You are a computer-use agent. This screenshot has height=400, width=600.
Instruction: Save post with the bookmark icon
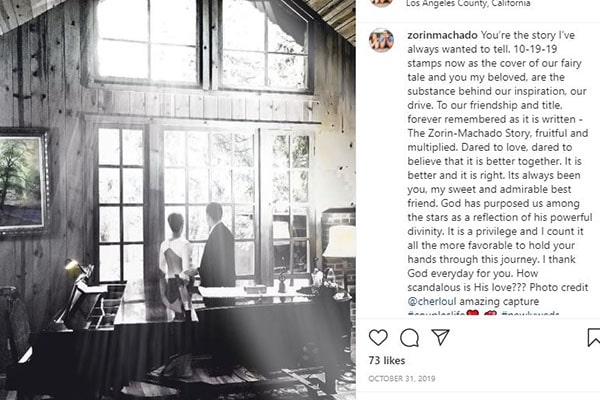tap(593, 338)
